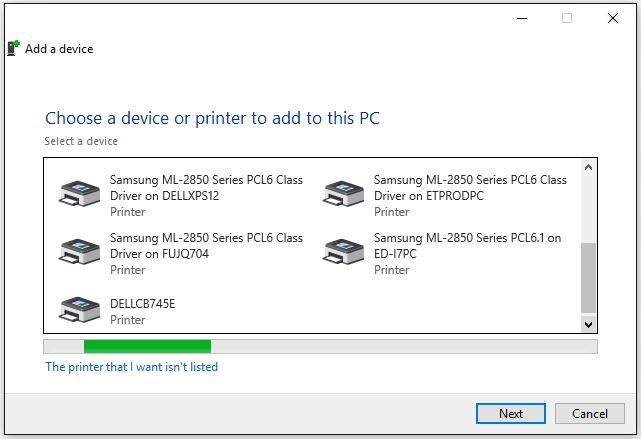Click the Next button
Viewport: 641px width, 439px height.
(511, 414)
